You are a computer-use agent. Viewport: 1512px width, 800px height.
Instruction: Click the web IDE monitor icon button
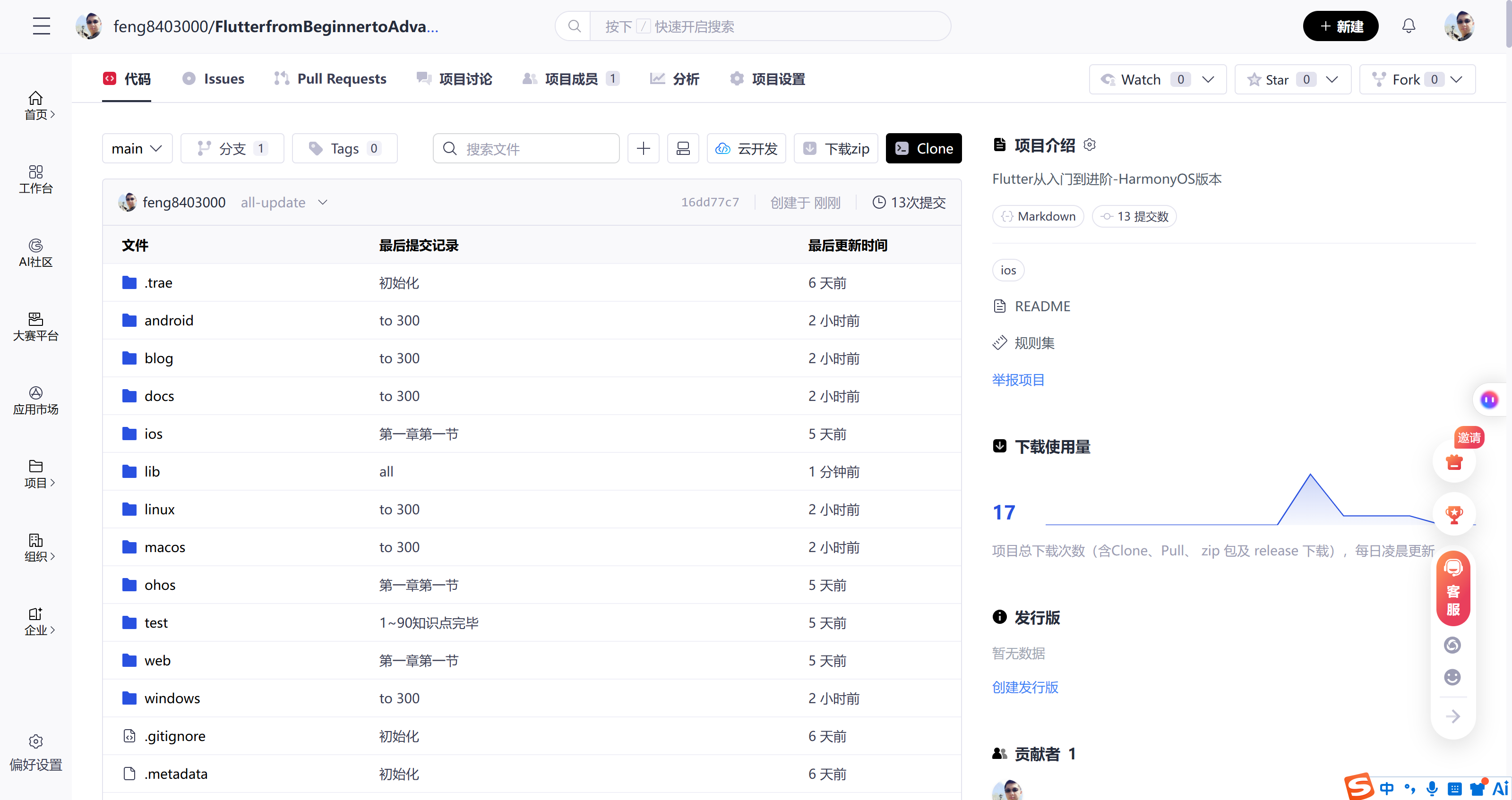(683, 148)
